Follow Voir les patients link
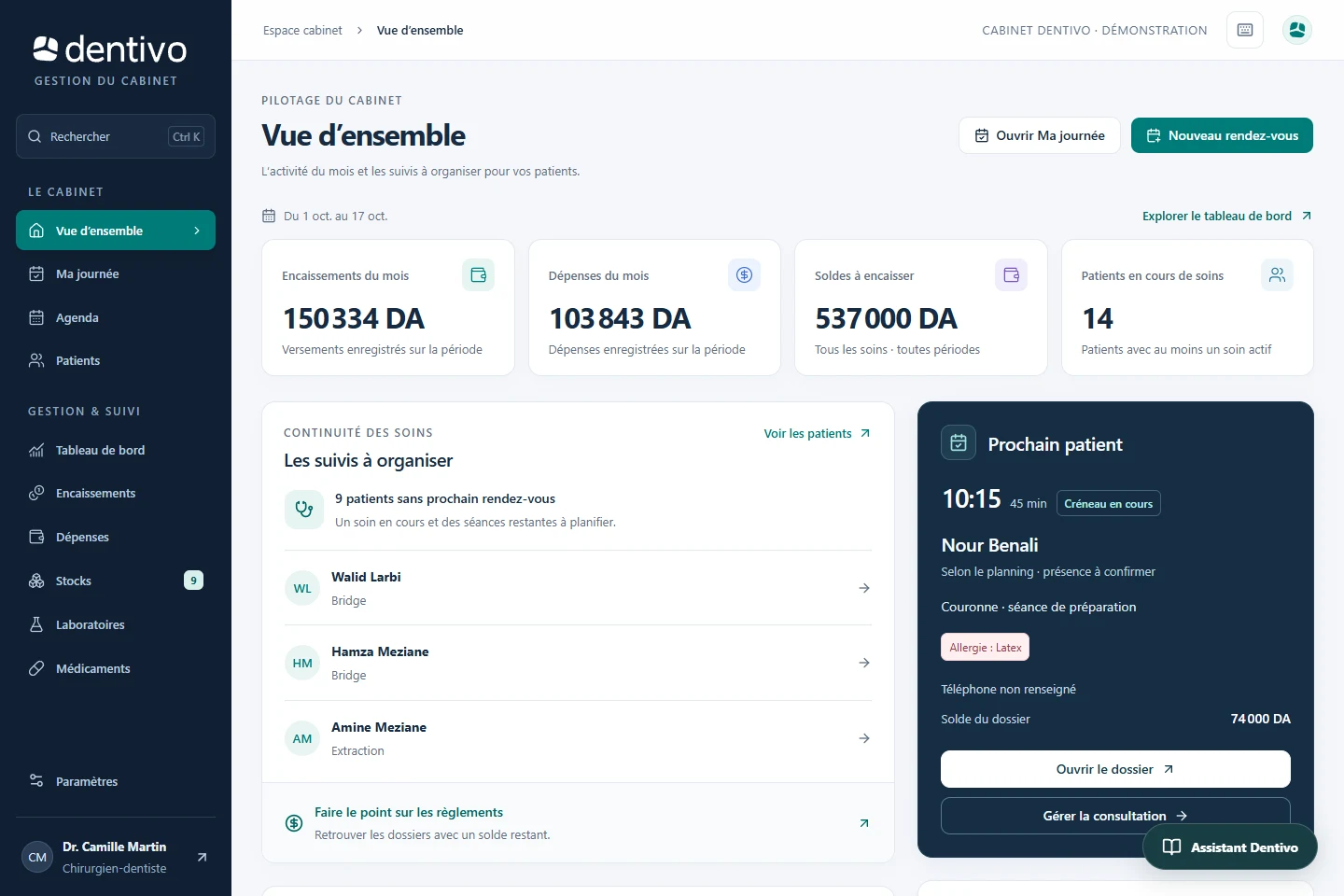 click(818, 433)
